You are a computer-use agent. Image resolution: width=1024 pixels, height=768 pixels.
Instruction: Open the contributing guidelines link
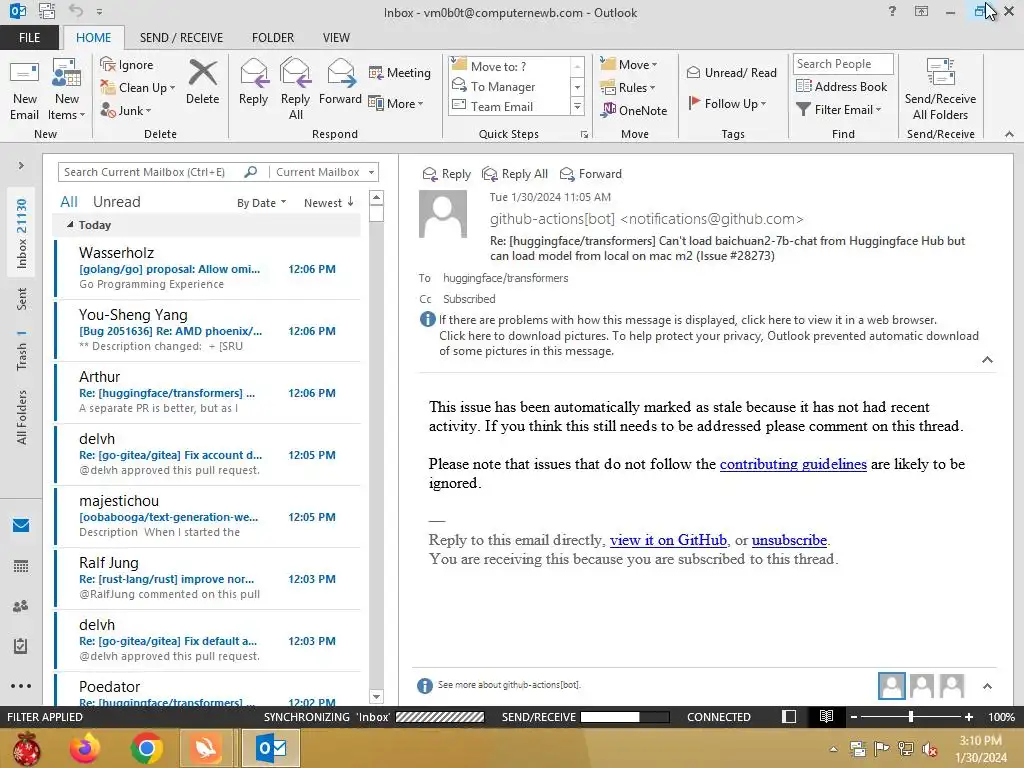coord(793,464)
